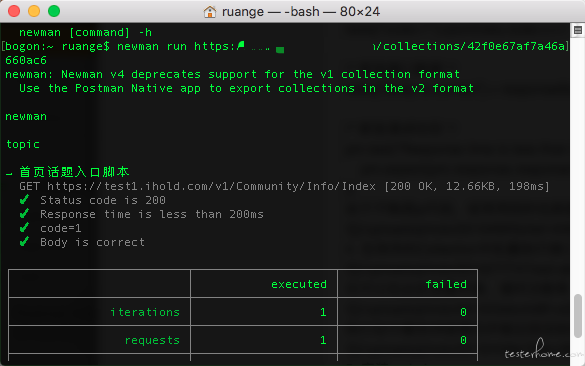Click the 'topic' collection name
This screenshot has width=585, height=366.
pyautogui.click(x=23, y=144)
